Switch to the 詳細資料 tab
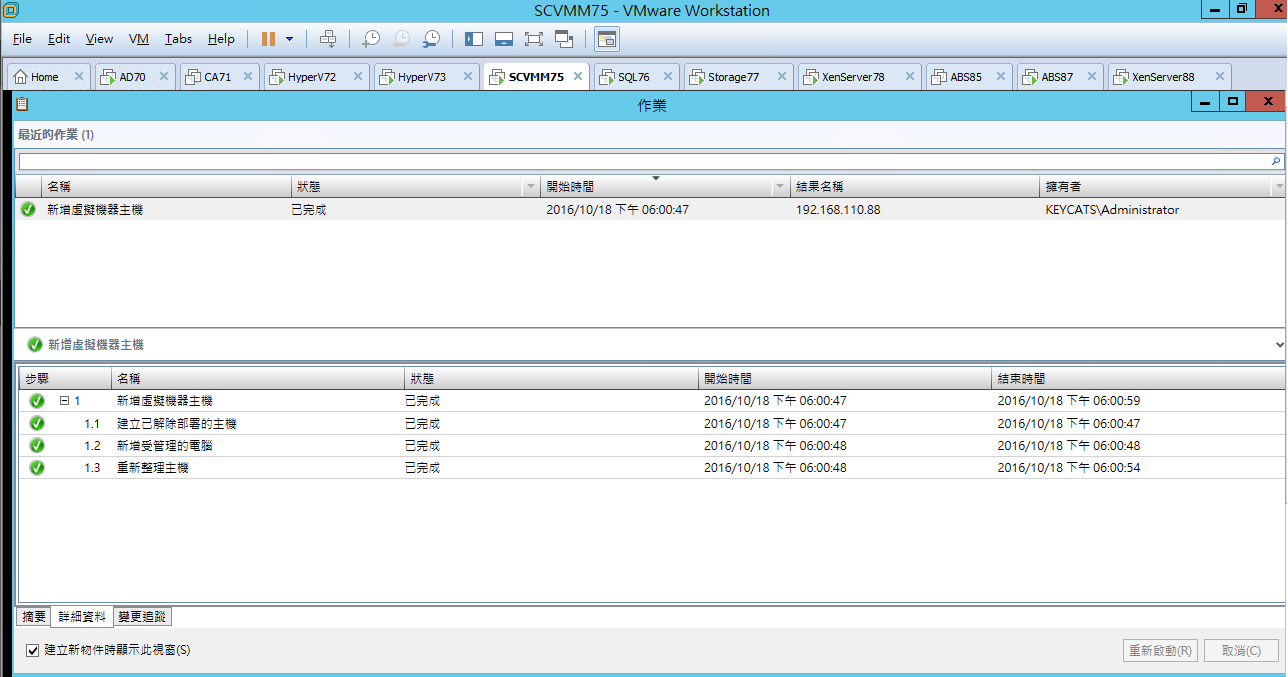This screenshot has width=1288, height=677. point(81,617)
